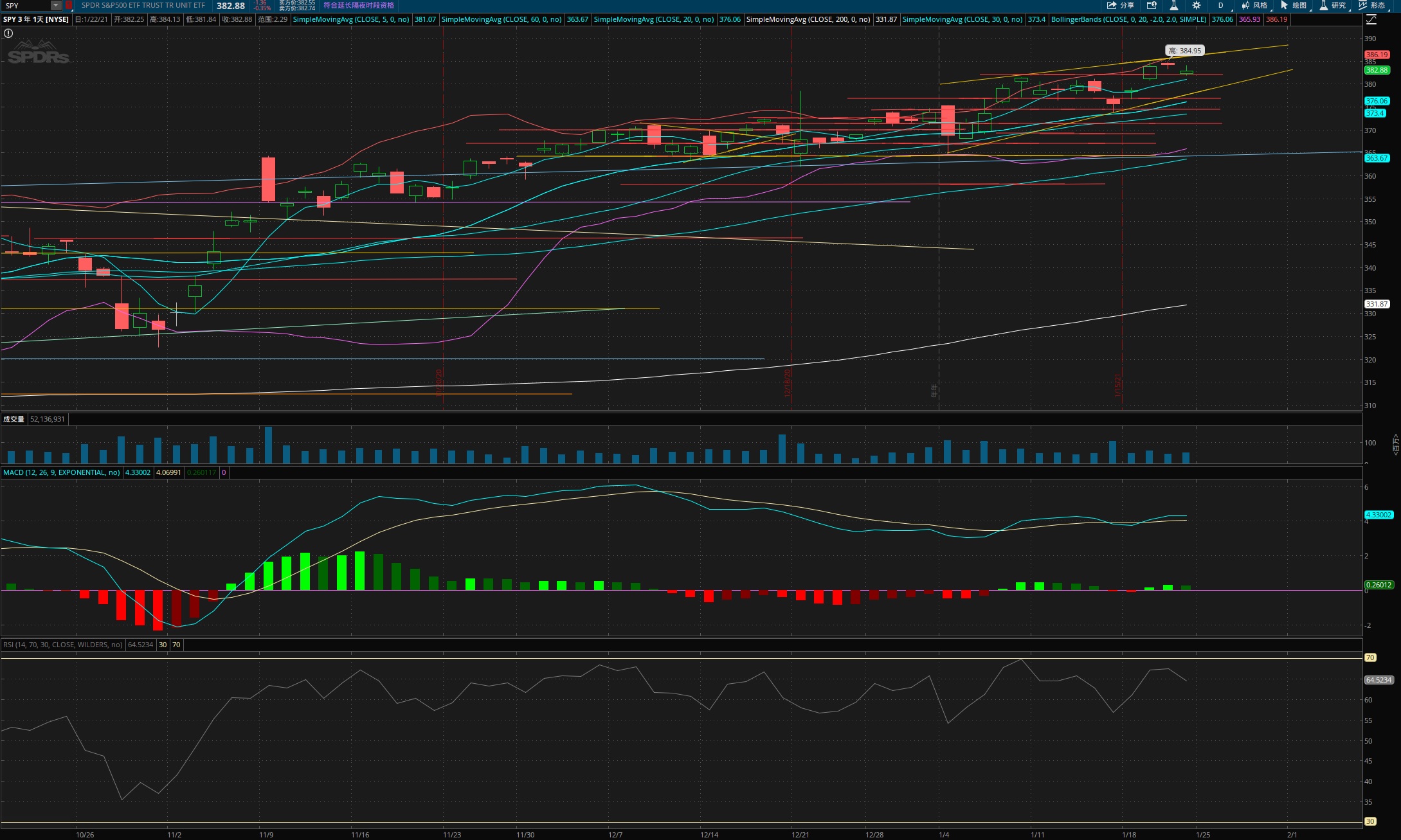Screen dimensions: 1401x840
Task: Click the red color link indicator
Action: pos(69,5)
